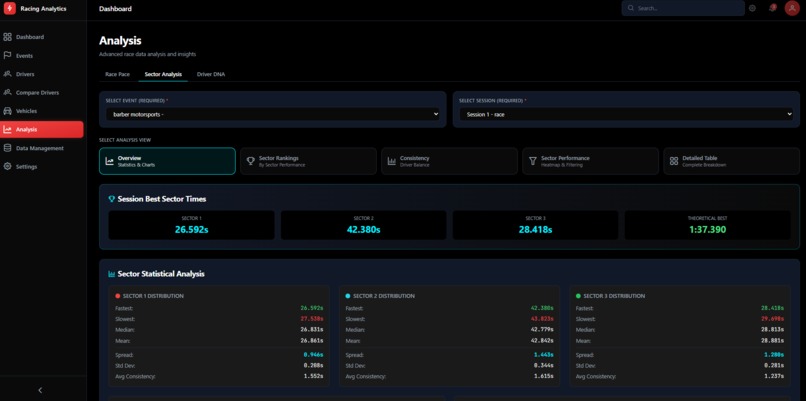Click trophy icon beside Session Best Sector Times
806x401 pixels.
tap(112, 199)
